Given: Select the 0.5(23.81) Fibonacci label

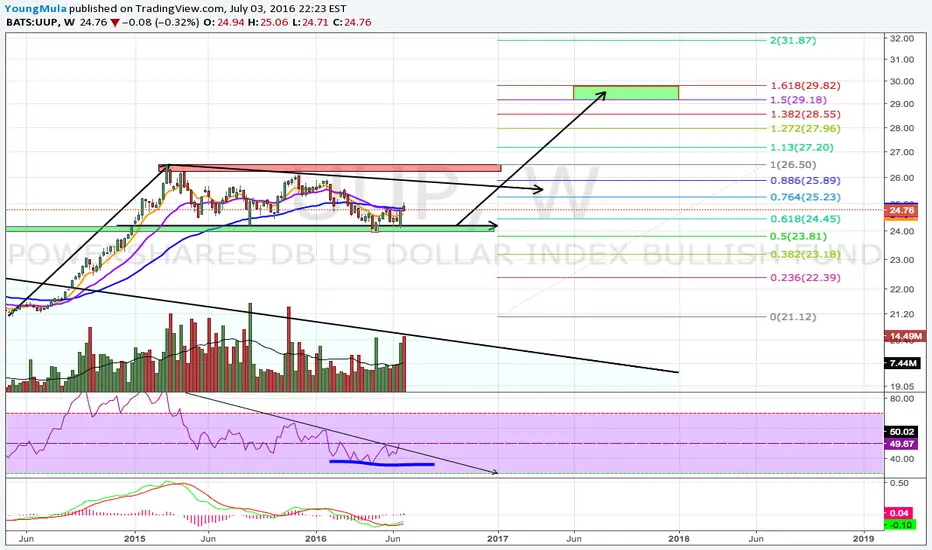Looking at the screenshot, I should (799, 236).
